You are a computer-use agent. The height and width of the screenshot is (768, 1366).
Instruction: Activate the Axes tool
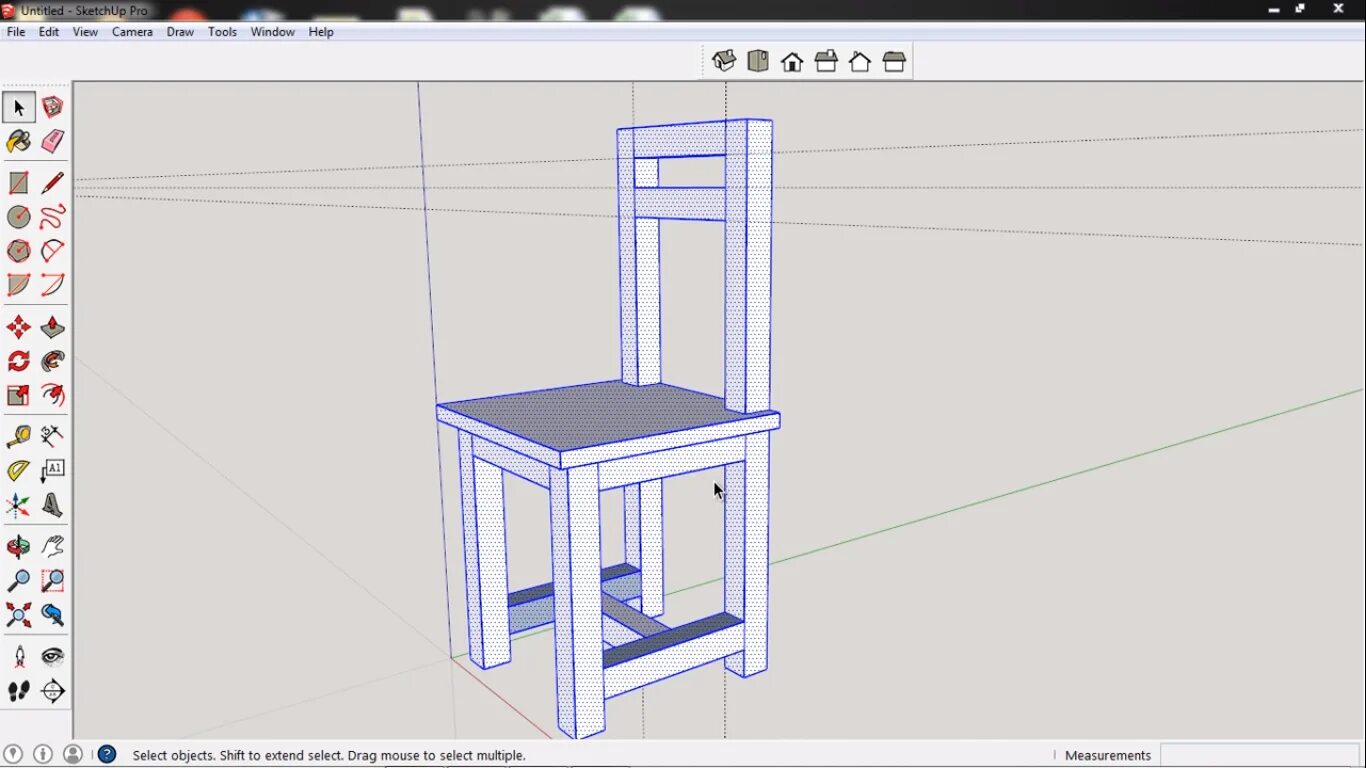19,505
